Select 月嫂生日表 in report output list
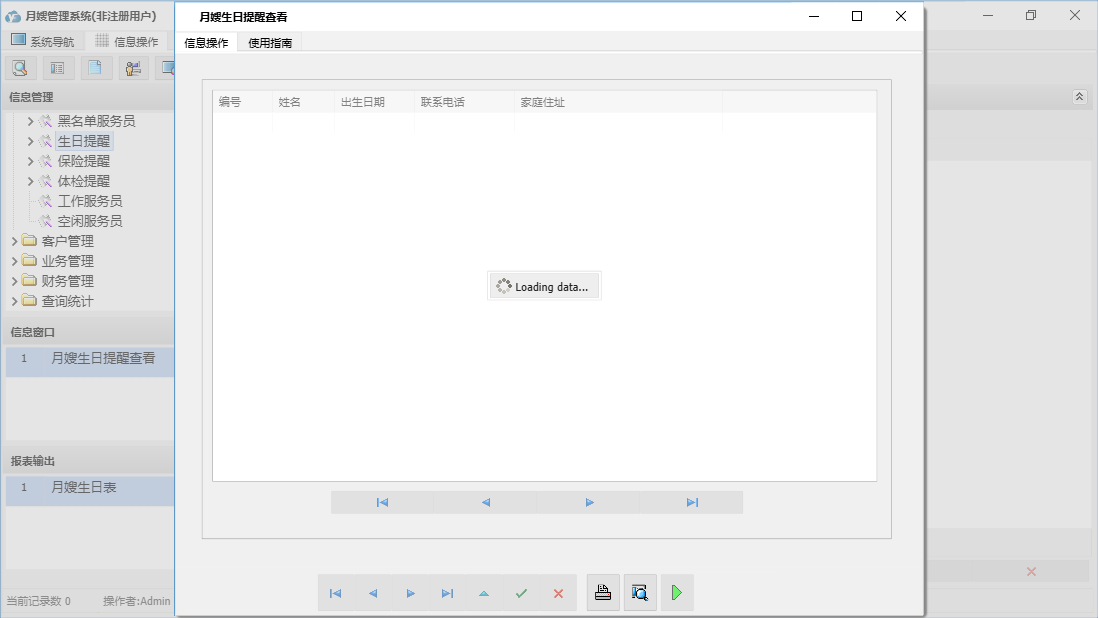The height and width of the screenshot is (618, 1098). 84,488
